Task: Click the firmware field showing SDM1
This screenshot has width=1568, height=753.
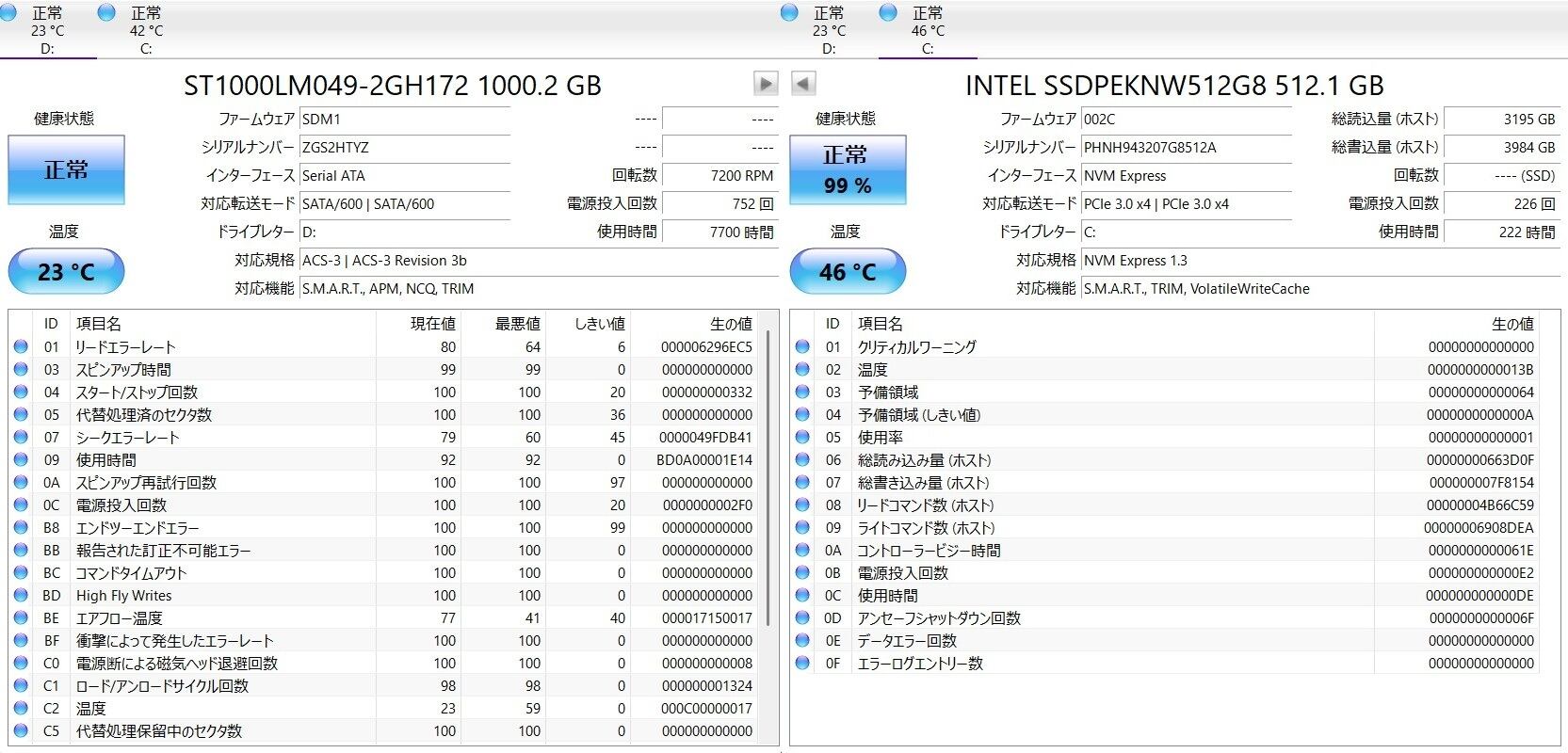Action: coord(405,120)
